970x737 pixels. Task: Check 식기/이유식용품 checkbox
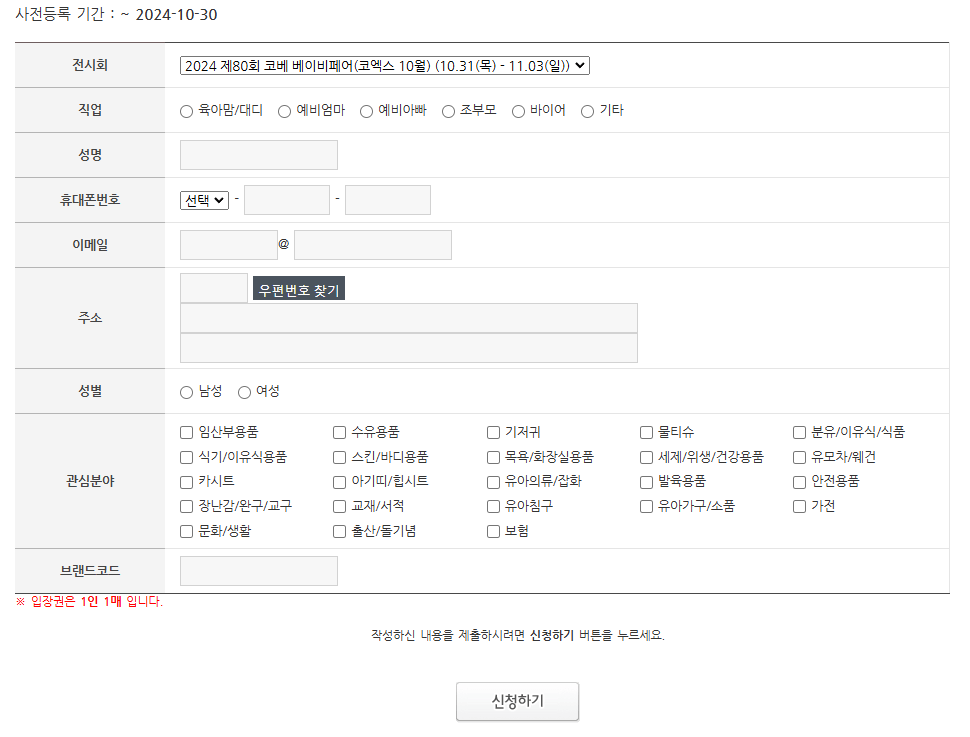coord(186,457)
